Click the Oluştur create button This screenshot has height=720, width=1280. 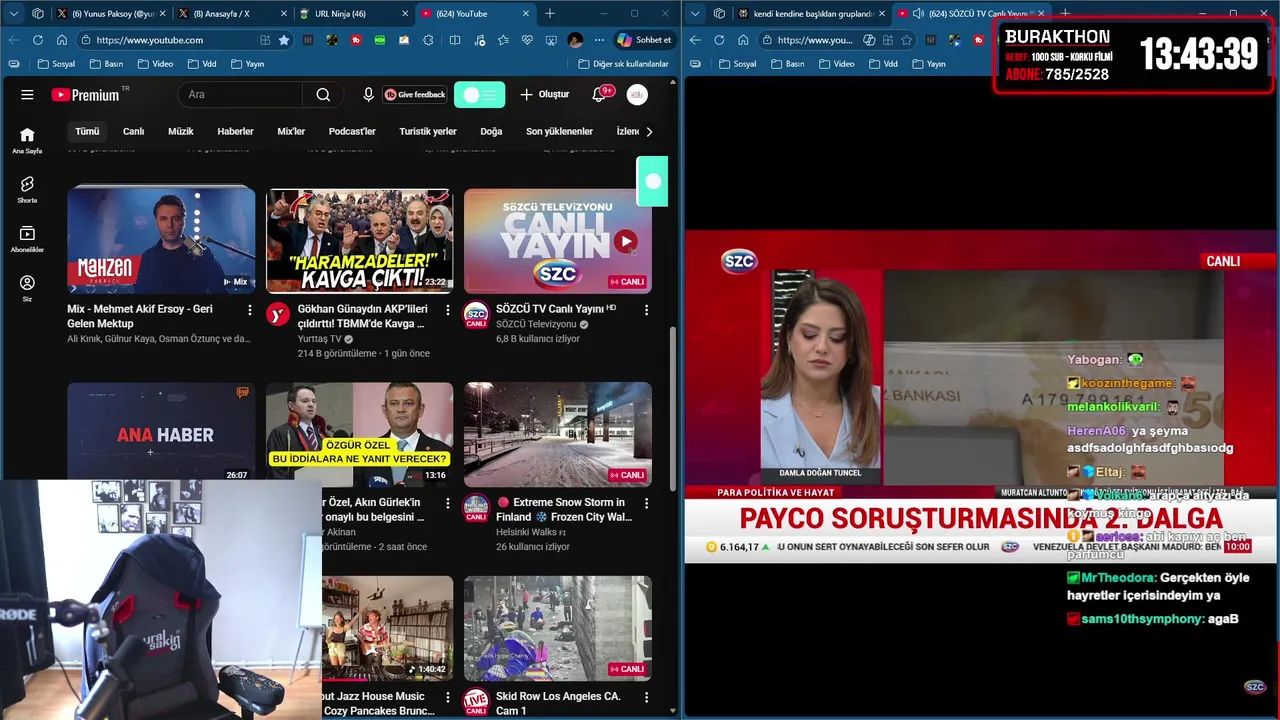[x=545, y=95]
